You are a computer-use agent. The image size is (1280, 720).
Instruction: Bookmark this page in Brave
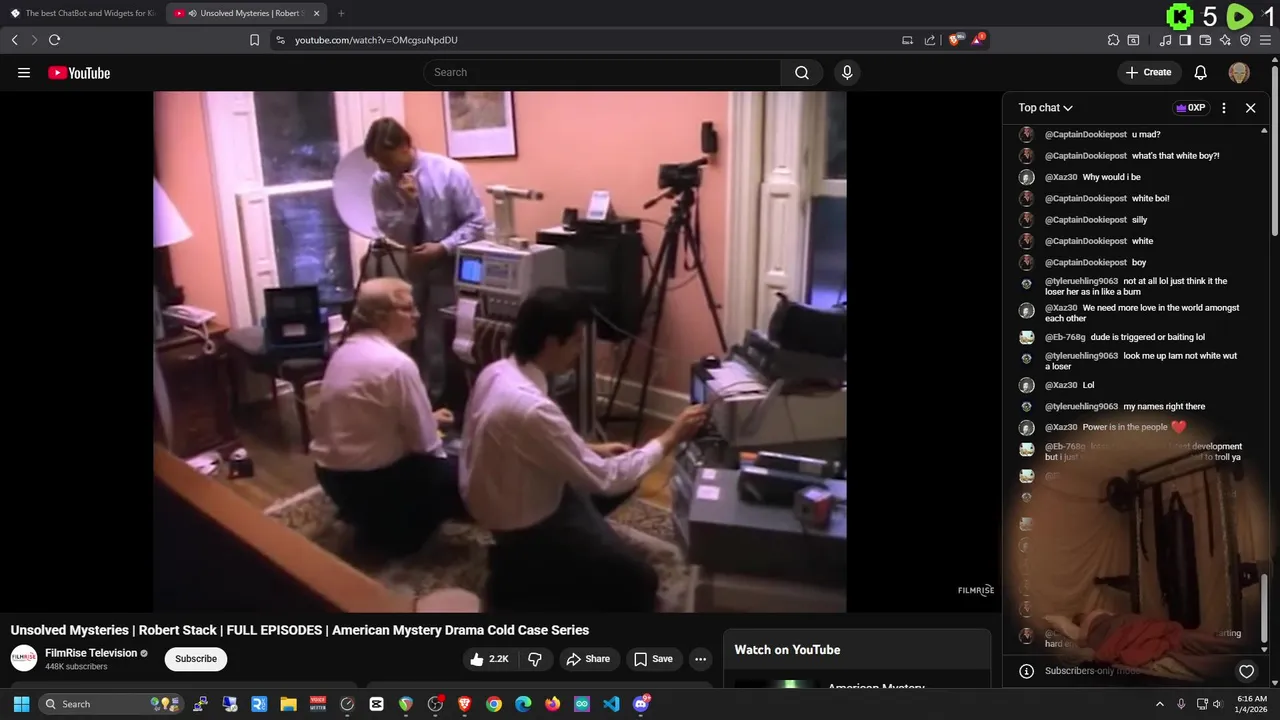254,40
